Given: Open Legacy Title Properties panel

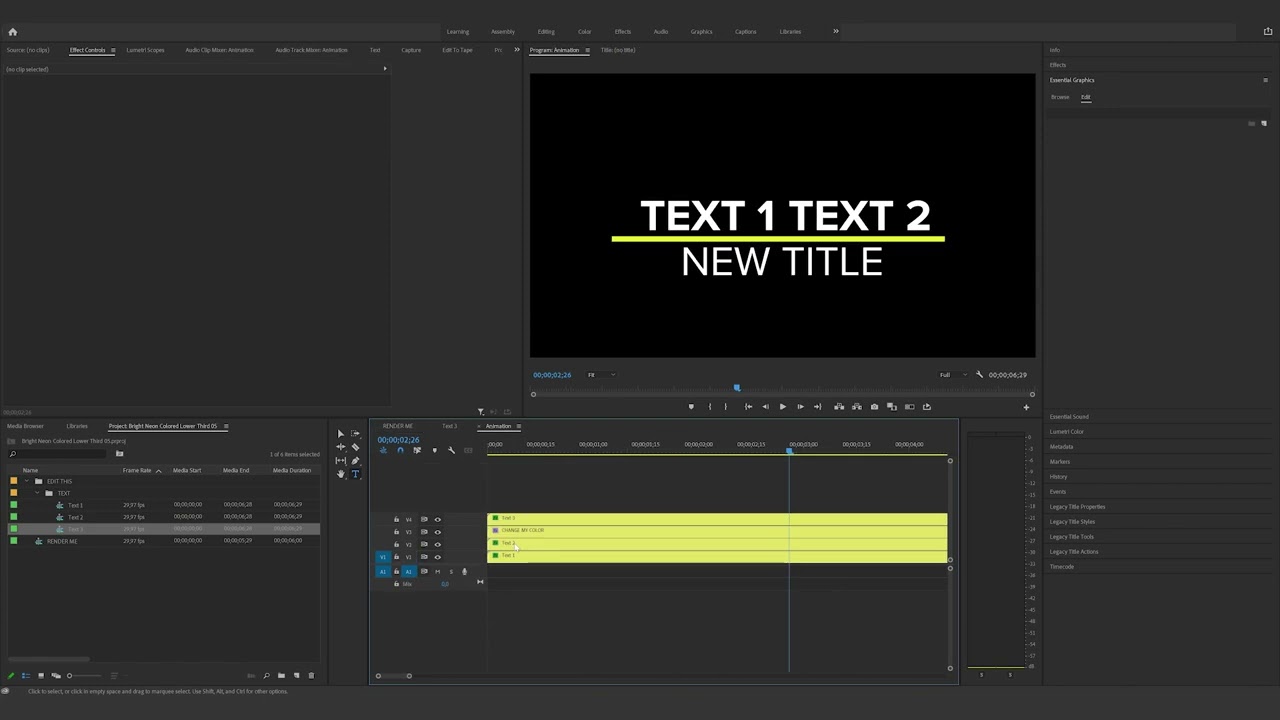Looking at the screenshot, I should (1077, 507).
